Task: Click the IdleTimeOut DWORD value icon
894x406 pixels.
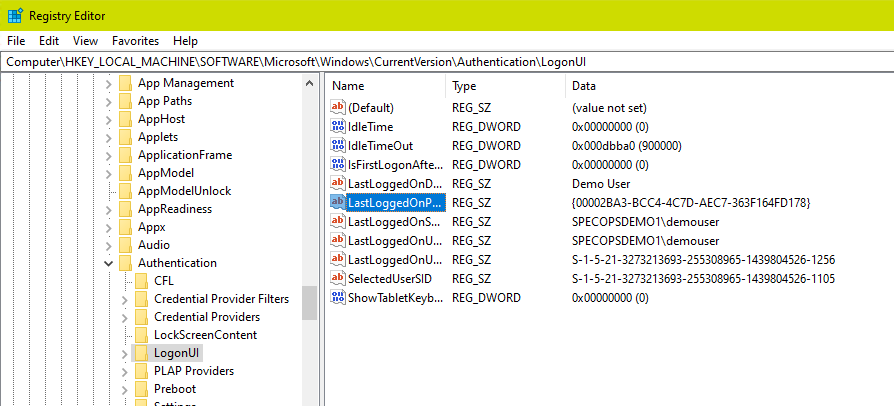Action: pos(338,145)
